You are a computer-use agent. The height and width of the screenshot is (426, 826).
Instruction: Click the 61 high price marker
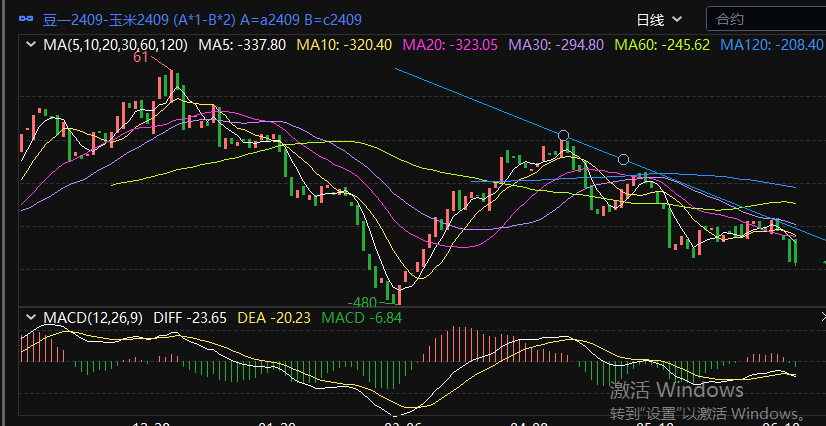point(141,59)
